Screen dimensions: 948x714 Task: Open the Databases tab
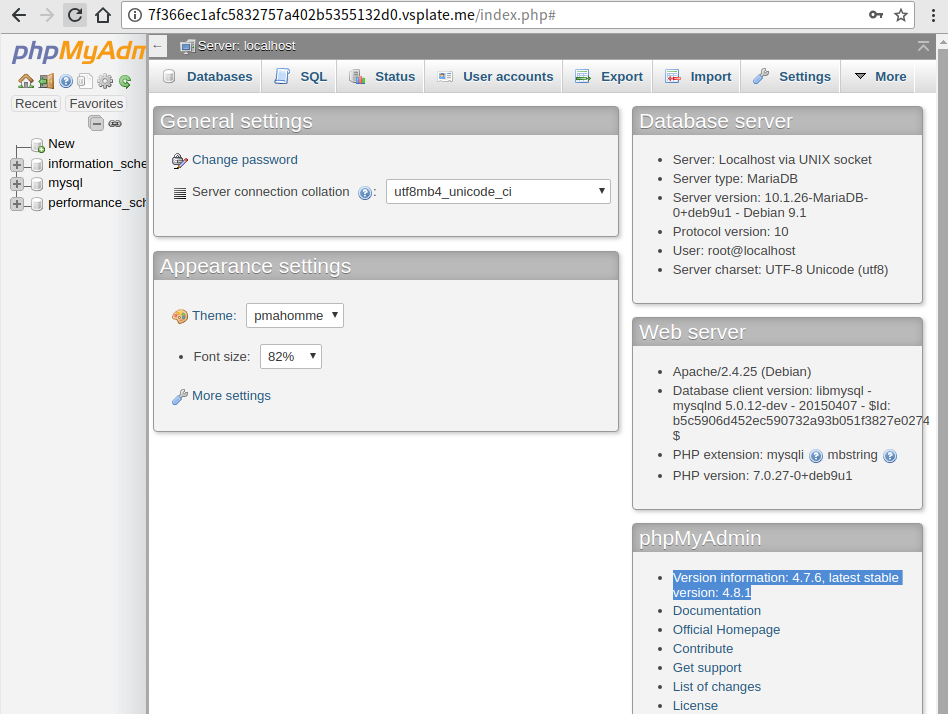click(207, 77)
